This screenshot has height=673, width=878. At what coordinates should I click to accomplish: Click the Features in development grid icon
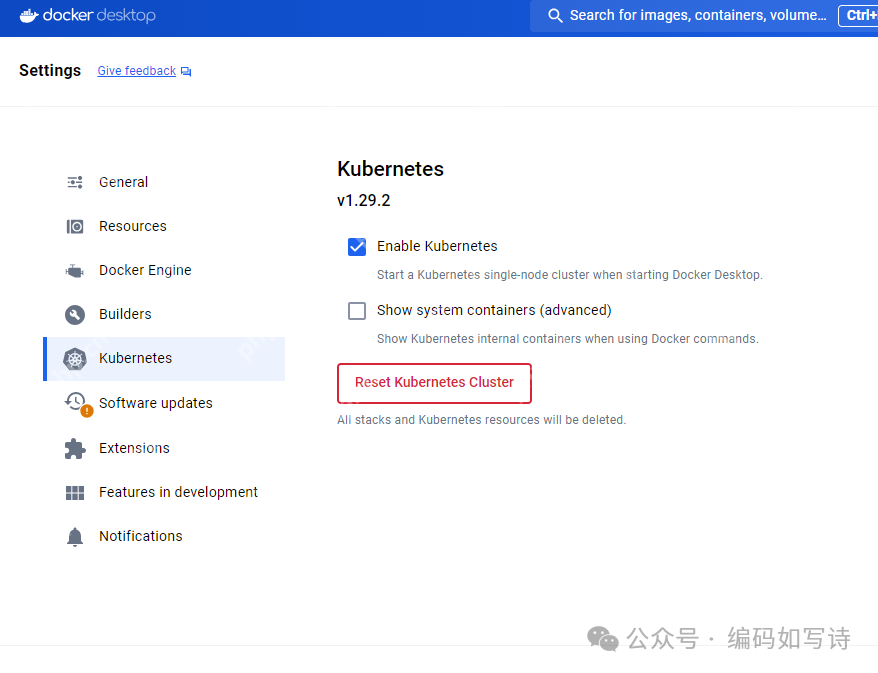(75, 492)
